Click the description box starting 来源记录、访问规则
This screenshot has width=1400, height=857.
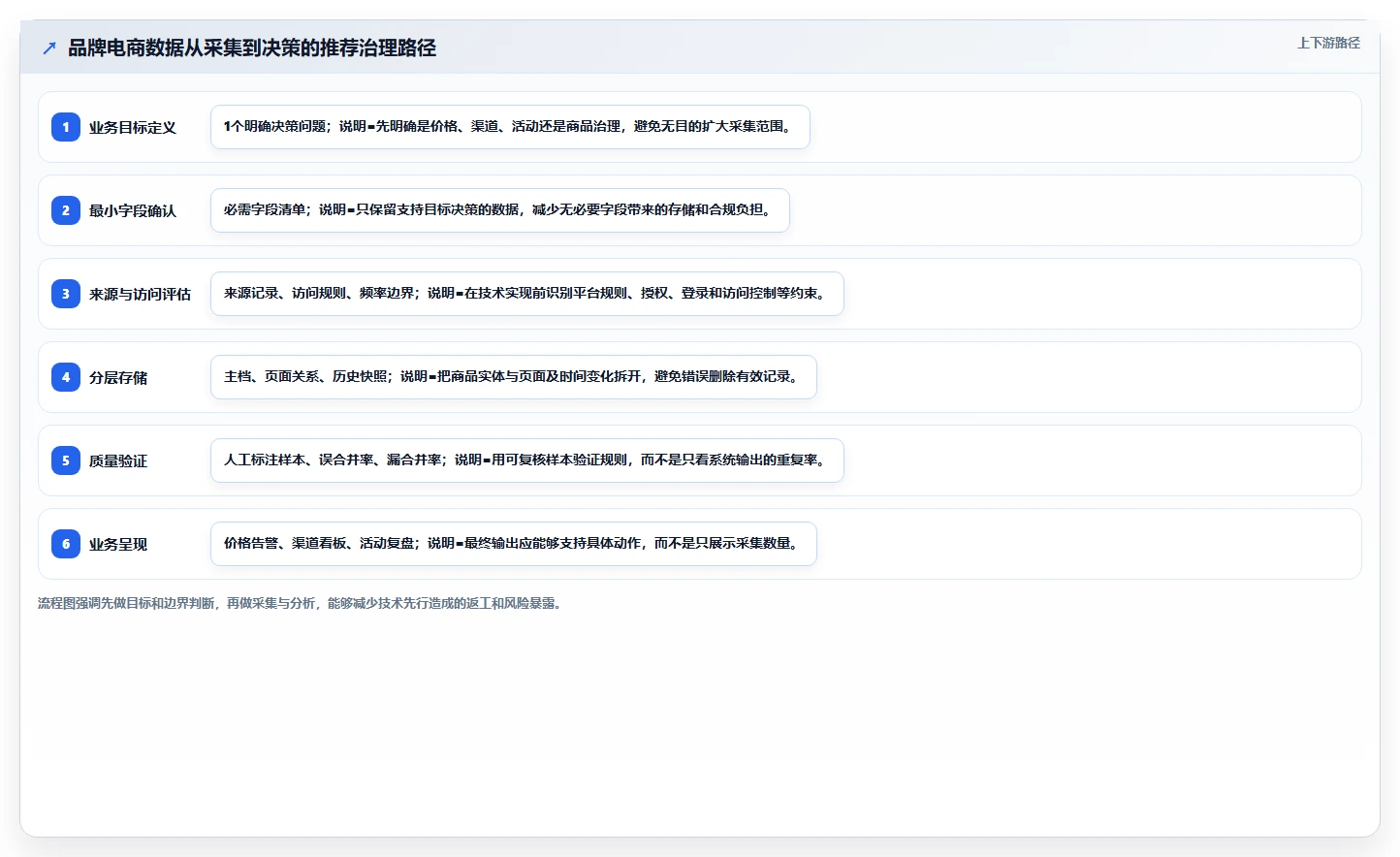pyautogui.click(x=527, y=294)
